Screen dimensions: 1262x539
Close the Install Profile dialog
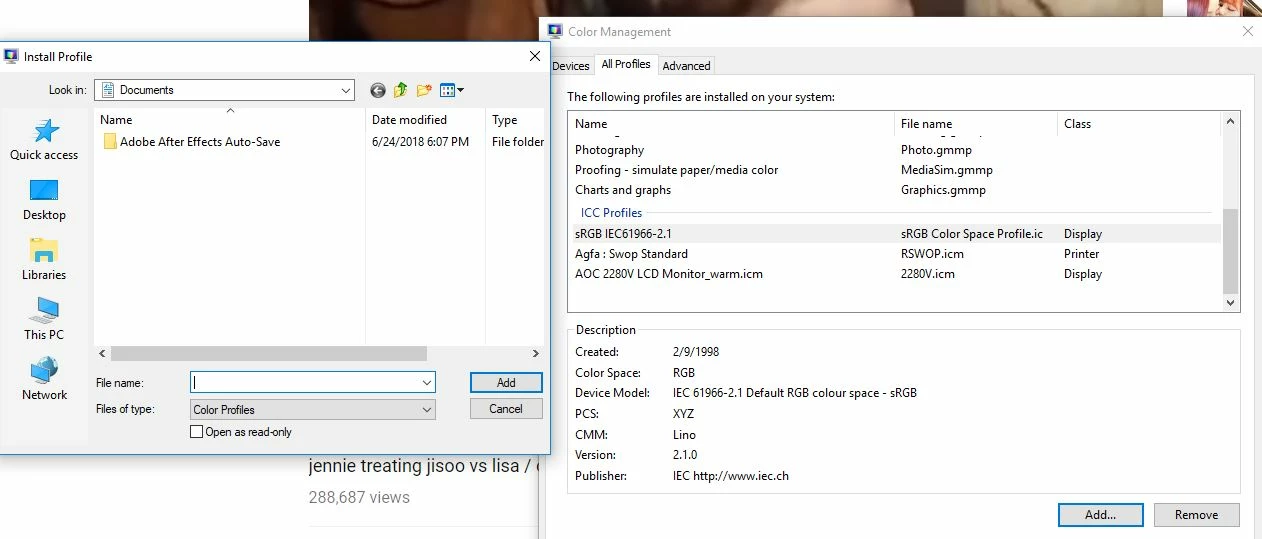(x=535, y=57)
